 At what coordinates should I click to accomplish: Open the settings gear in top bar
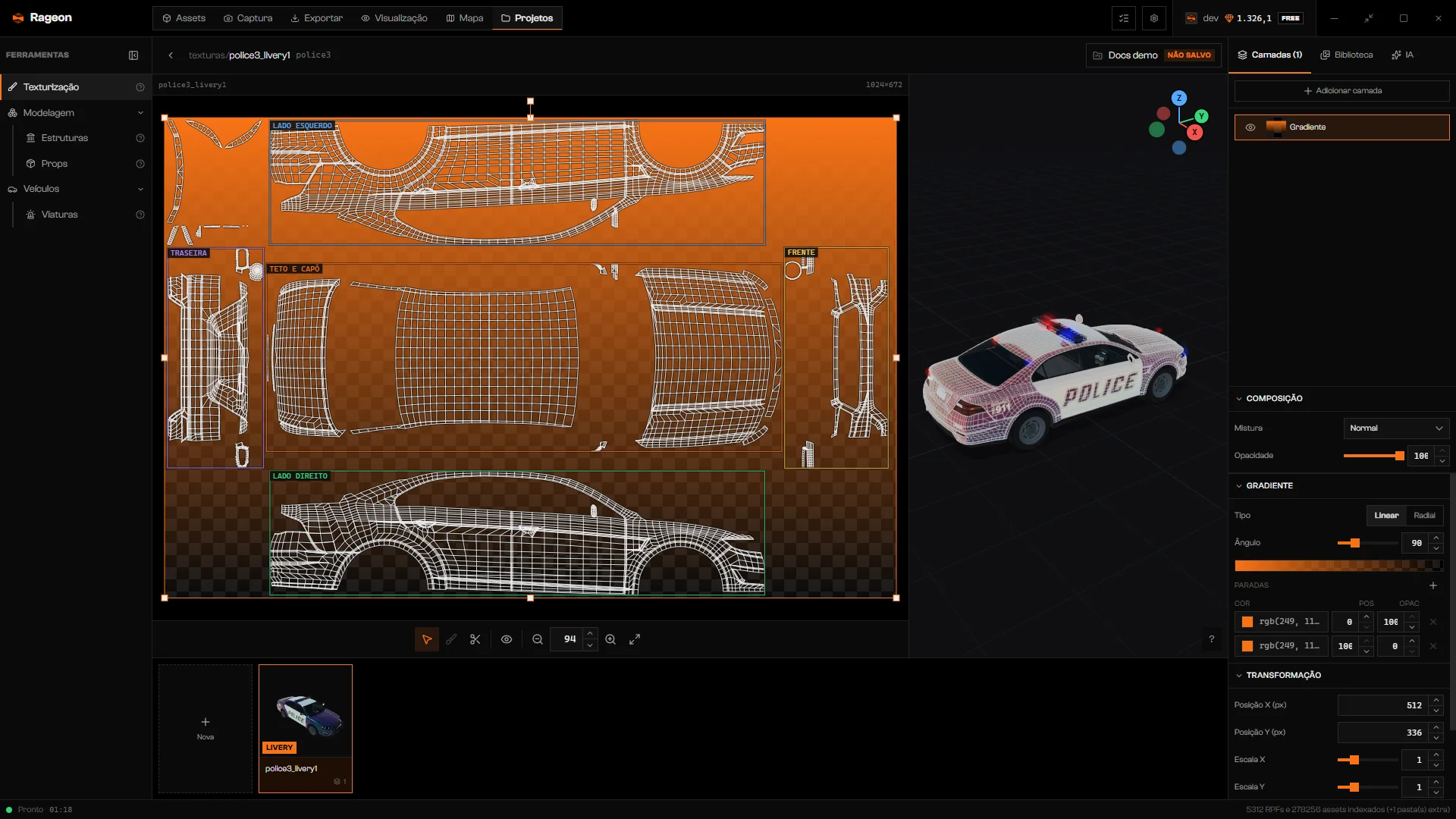(x=1154, y=18)
